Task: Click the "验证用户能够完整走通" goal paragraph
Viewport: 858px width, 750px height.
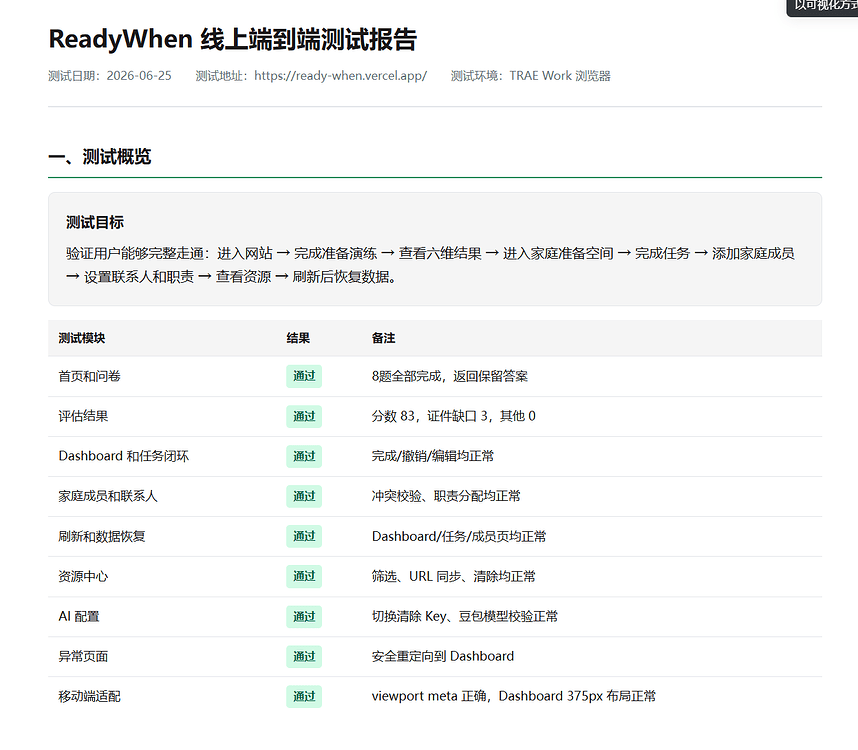Action: [x=430, y=265]
